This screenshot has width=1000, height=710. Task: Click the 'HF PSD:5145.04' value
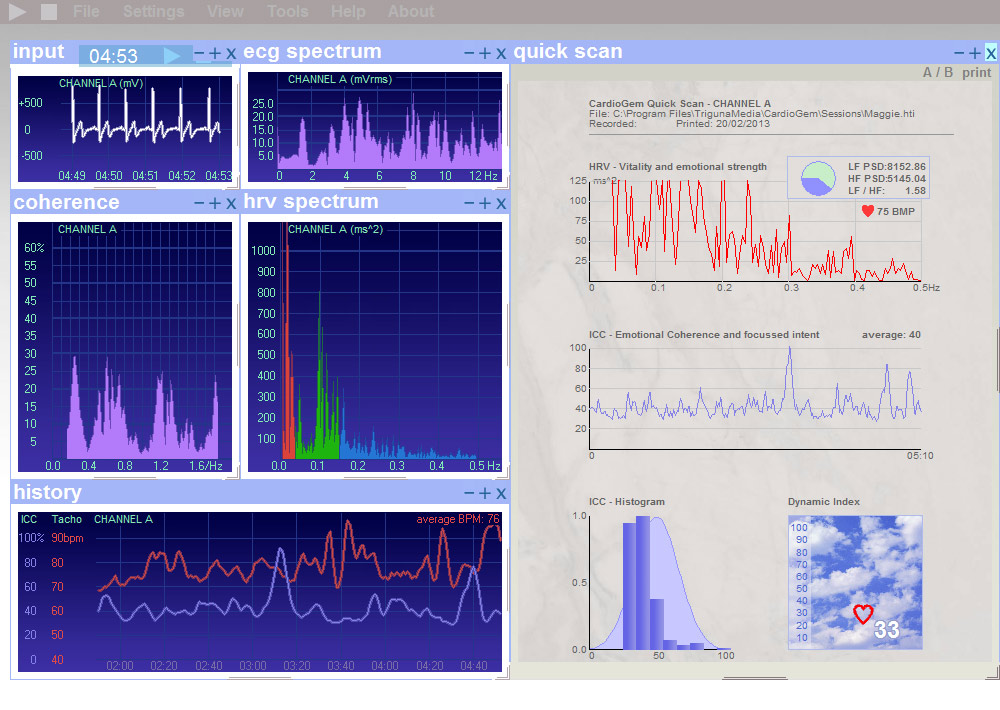coord(886,179)
